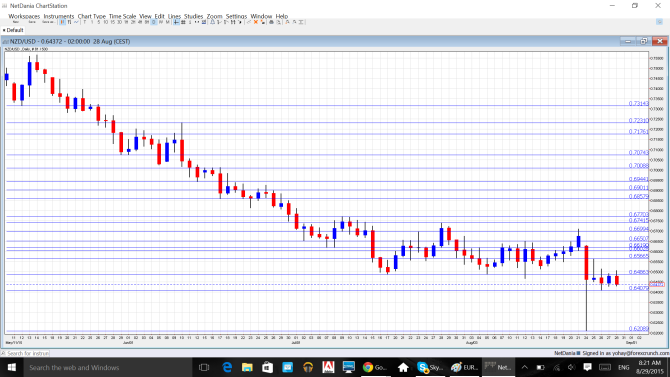This screenshot has height=377, width=670.
Task: Click the 0.7008 horizontal line label
Action: [638, 166]
